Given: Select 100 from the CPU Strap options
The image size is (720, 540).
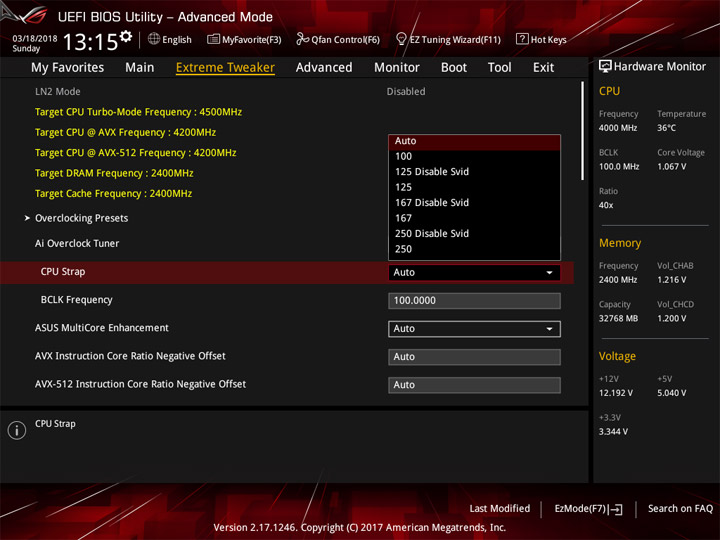Looking at the screenshot, I should point(474,157).
